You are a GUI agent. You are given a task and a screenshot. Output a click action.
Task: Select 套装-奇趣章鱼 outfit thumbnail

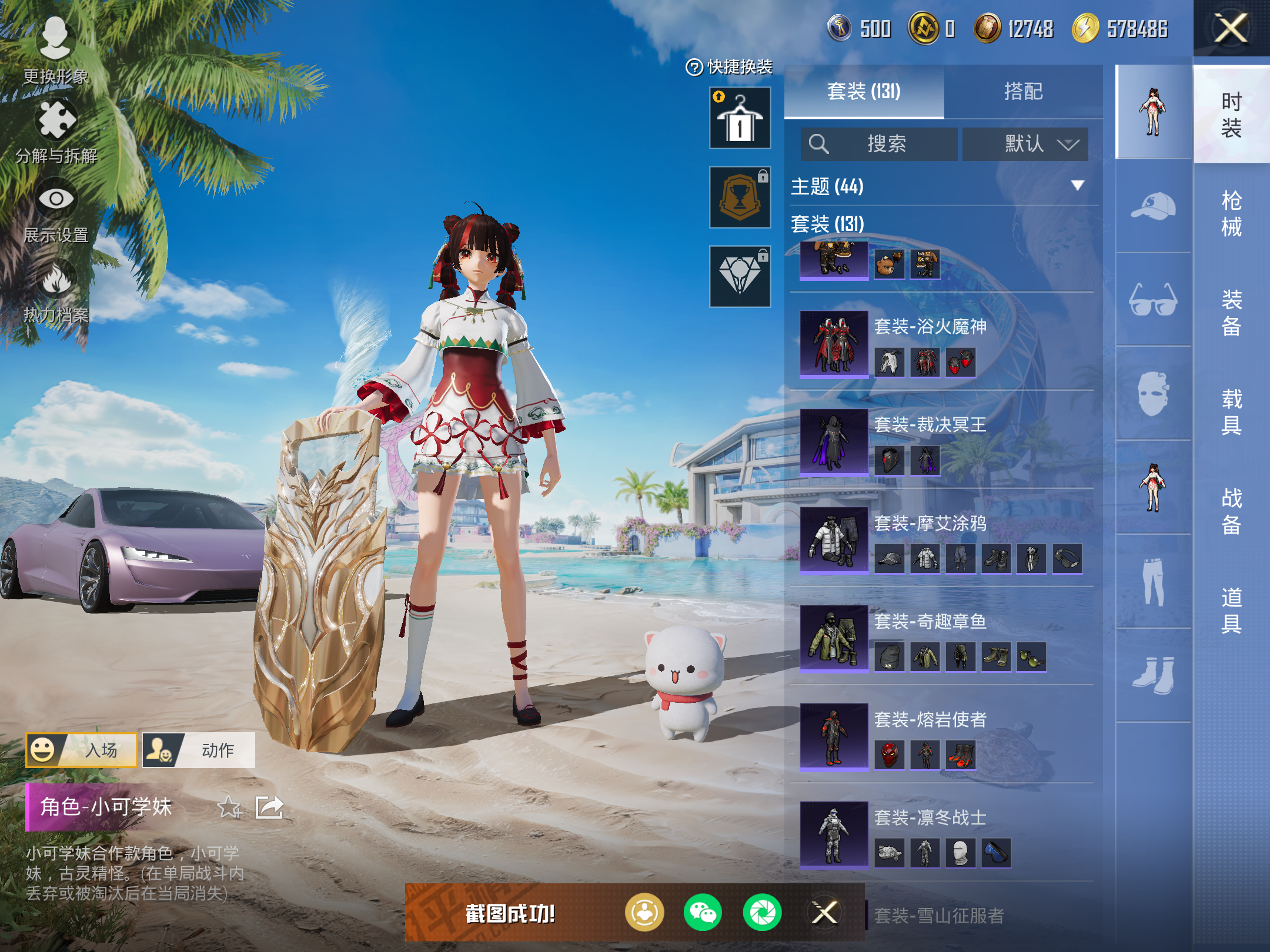coord(834,638)
